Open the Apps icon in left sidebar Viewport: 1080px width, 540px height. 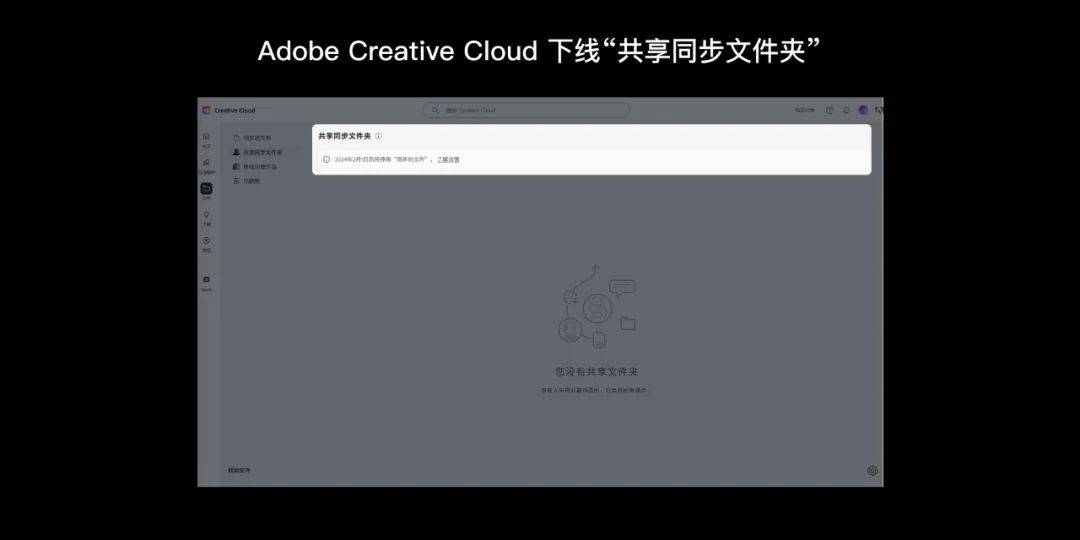pos(206,163)
